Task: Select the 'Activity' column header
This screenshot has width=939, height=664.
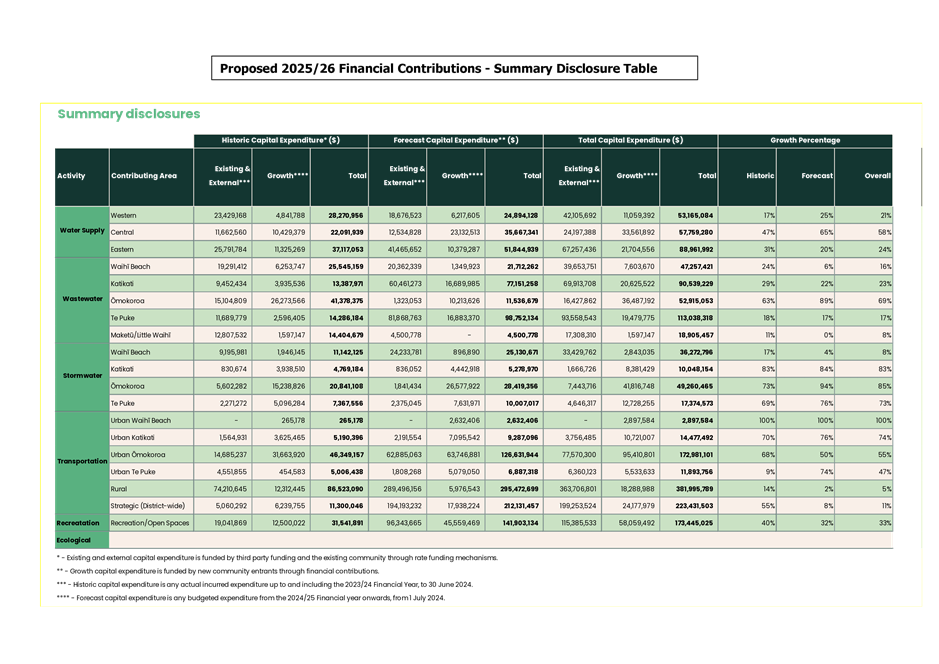Action: coord(81,176)
